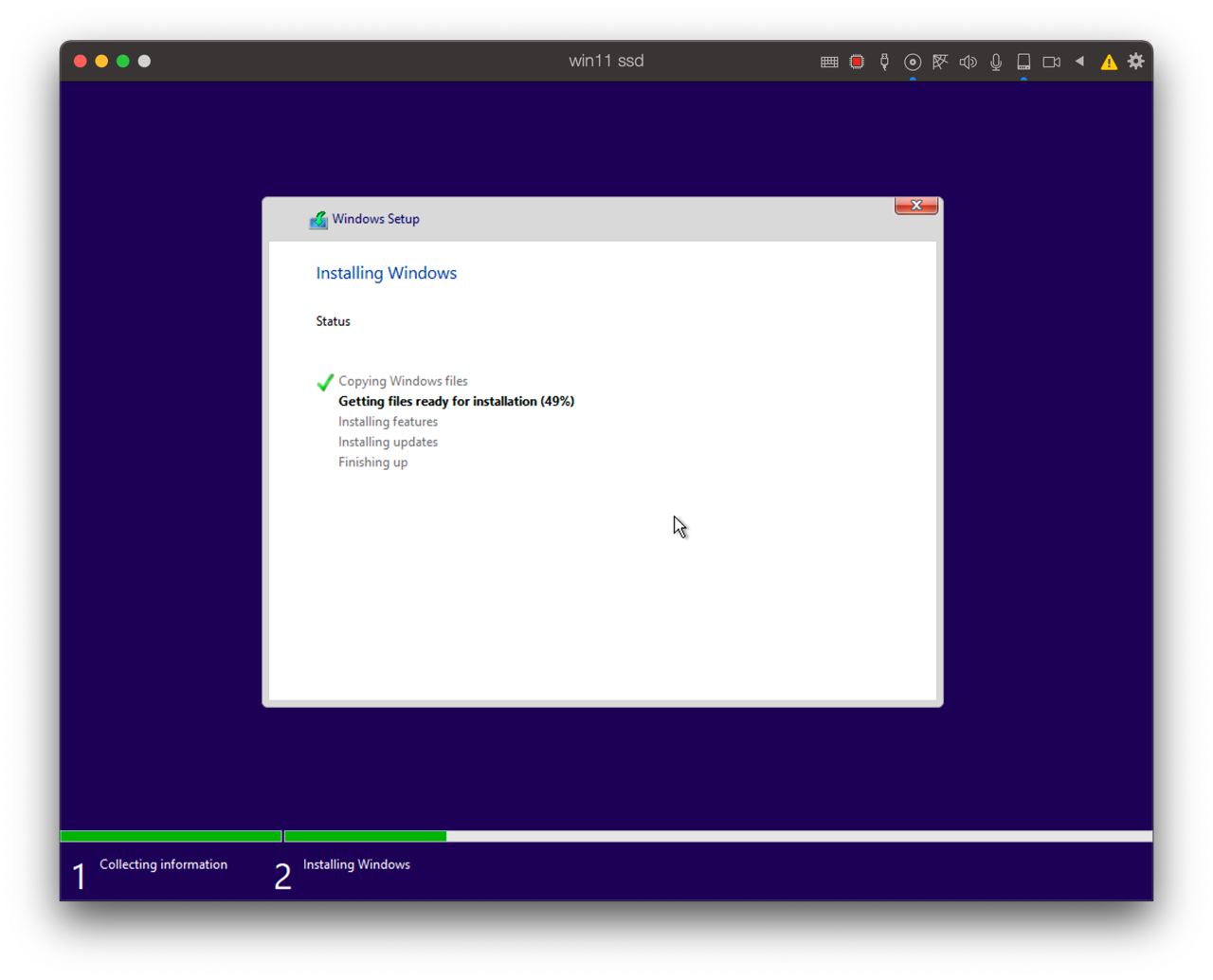Image resolution: width=1213 pixels, height=980 pixels.
Task: Click the Installing Windows progress bar
Action: tap(718, 836)
